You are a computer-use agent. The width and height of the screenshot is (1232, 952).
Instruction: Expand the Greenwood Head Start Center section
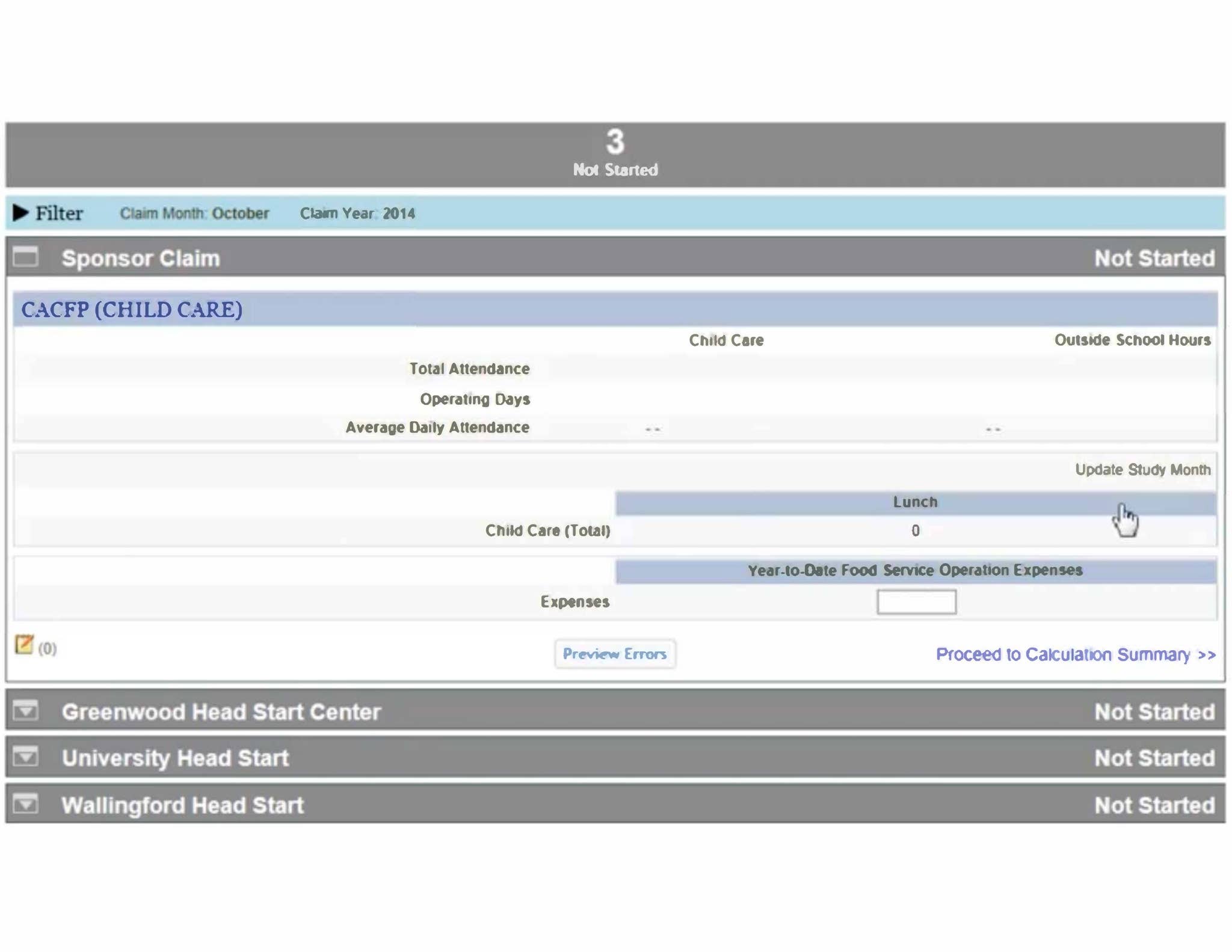[x=220, y=711]
